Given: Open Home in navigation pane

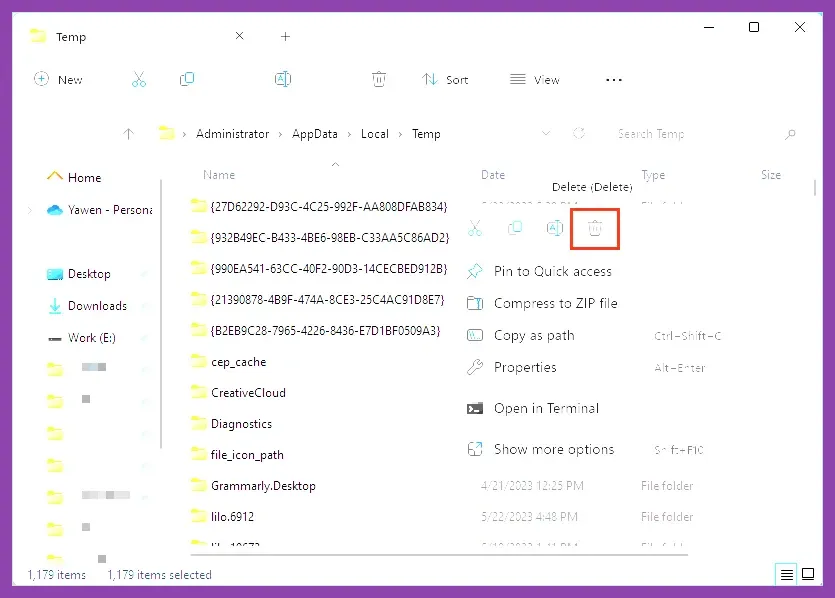Looking at the screenshot, I should pyautogui.click(x=74, y=177).
